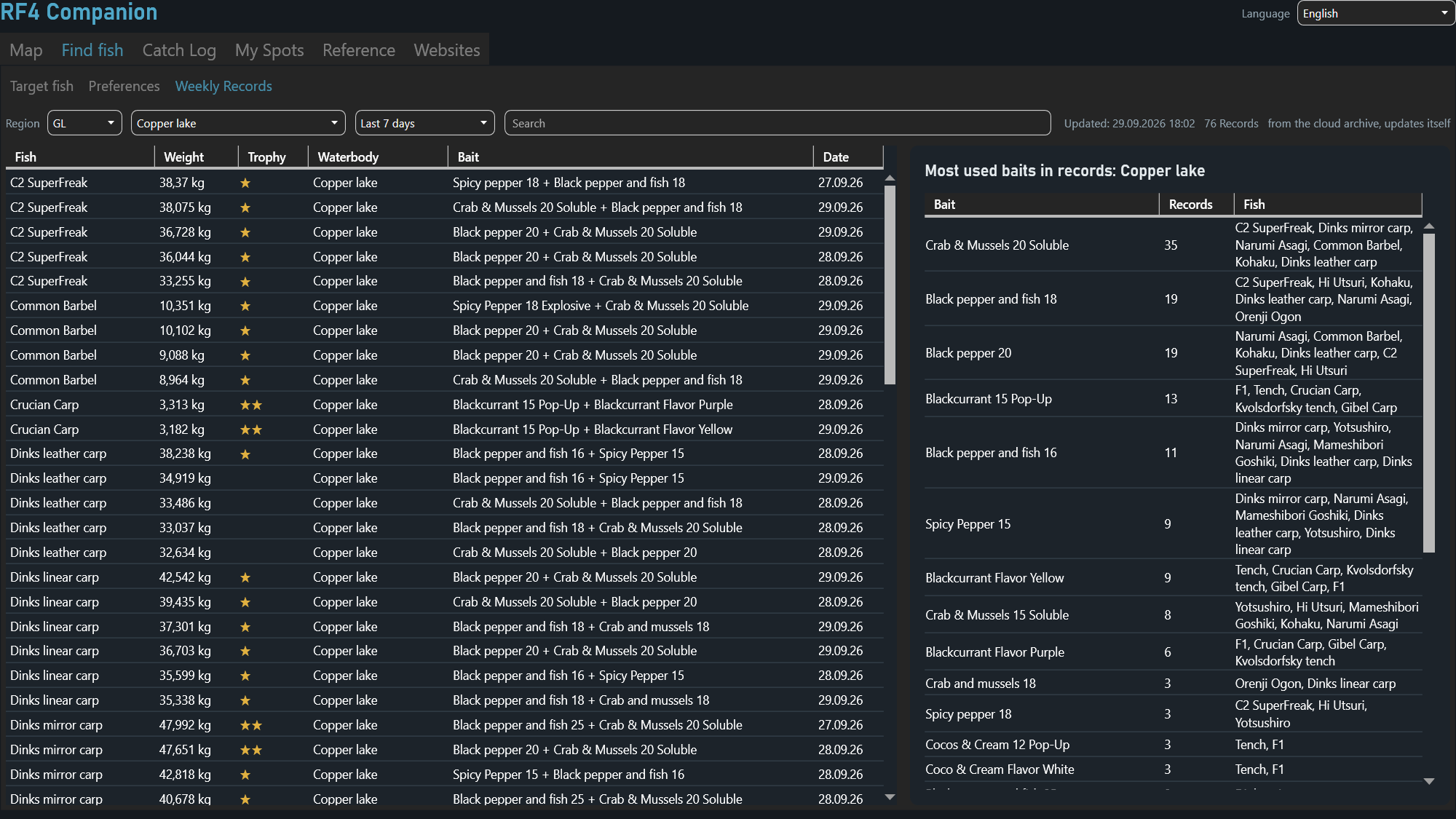Open Preferences subtab
Screen dimensions: 1456x819
click(x=124, y=86)
